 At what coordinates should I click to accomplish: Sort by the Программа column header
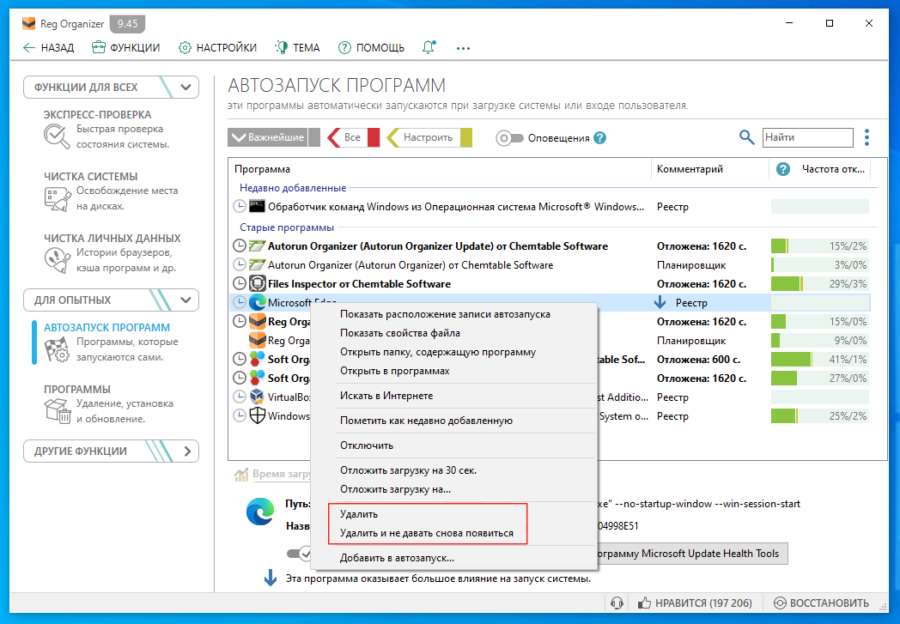click(262, 169)
